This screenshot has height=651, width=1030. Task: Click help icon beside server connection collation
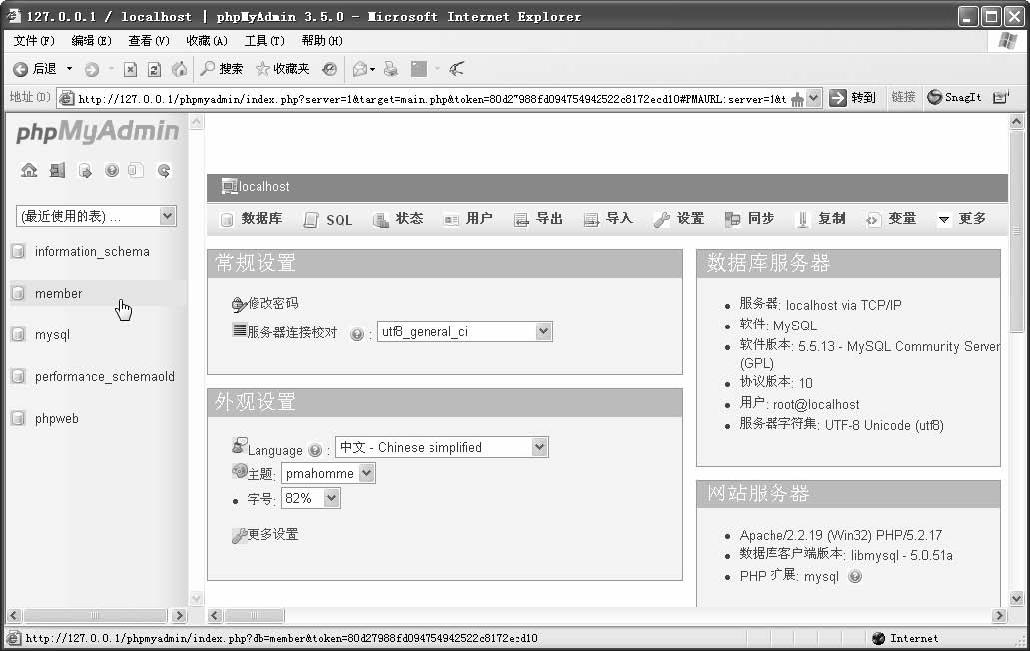click(357, 334)
